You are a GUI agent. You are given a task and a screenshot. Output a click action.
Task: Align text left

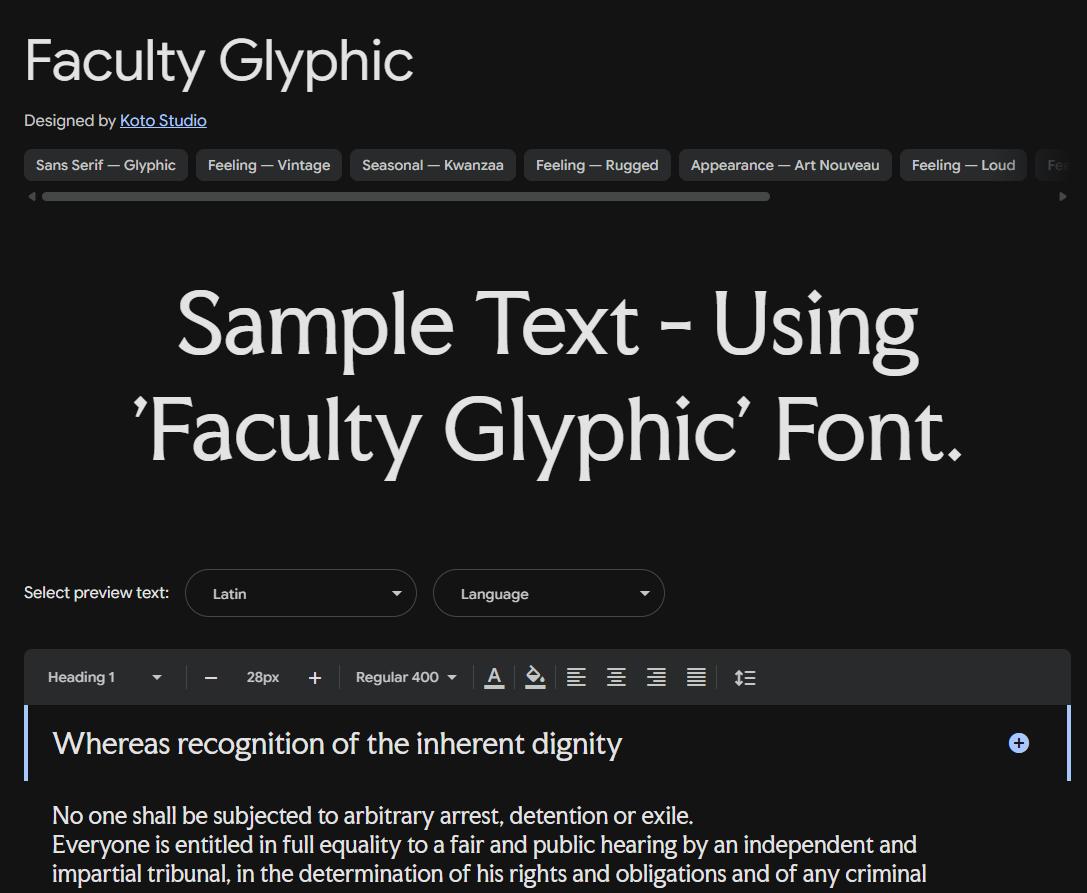(x=576, y=677)
